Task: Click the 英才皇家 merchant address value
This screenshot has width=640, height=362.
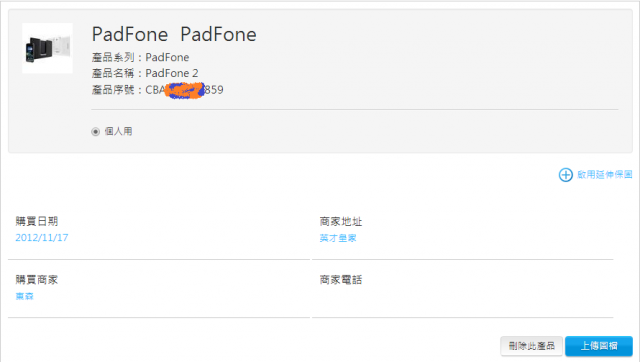Action: (x=338, y=238)
